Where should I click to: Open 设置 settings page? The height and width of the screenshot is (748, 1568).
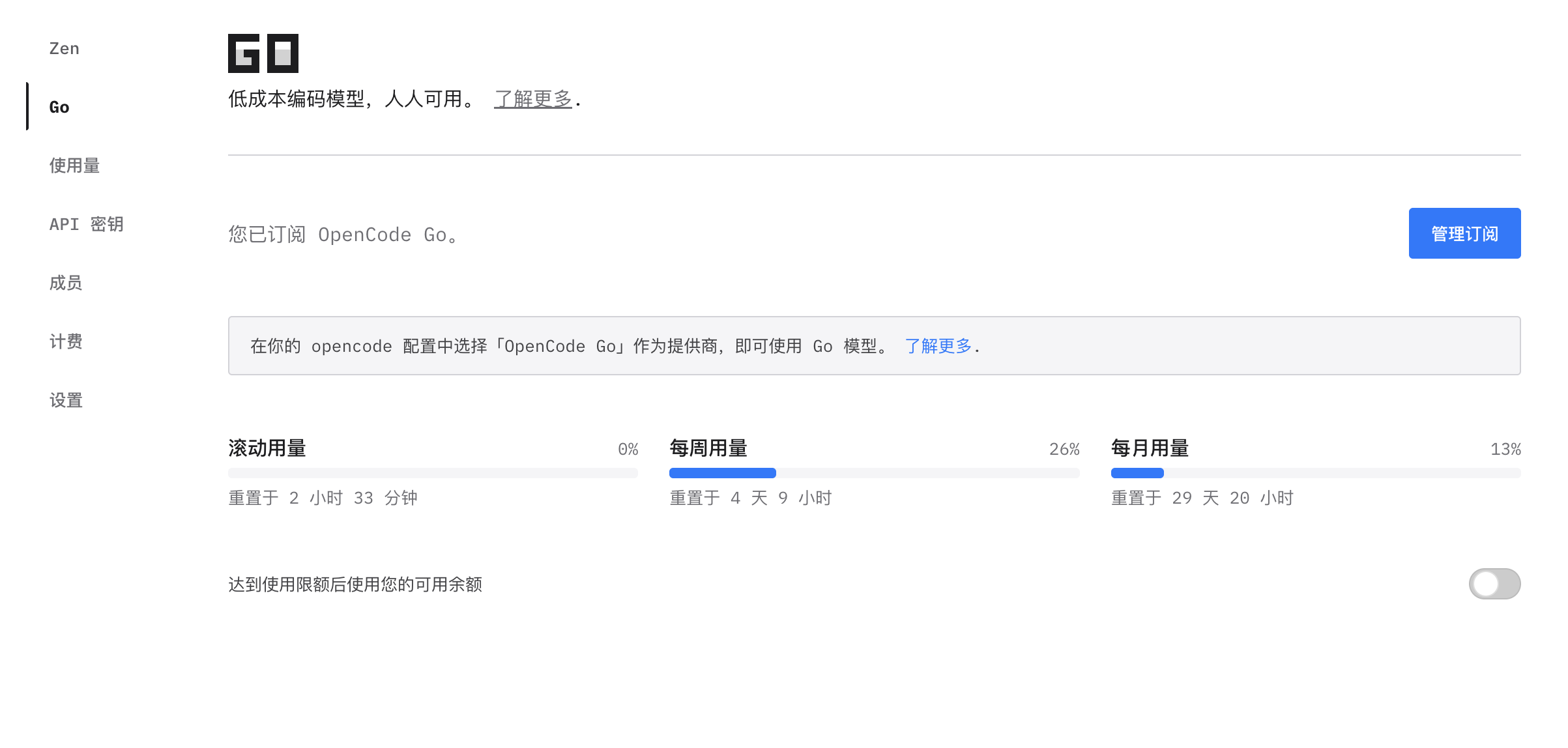click(x=66, y=400)
